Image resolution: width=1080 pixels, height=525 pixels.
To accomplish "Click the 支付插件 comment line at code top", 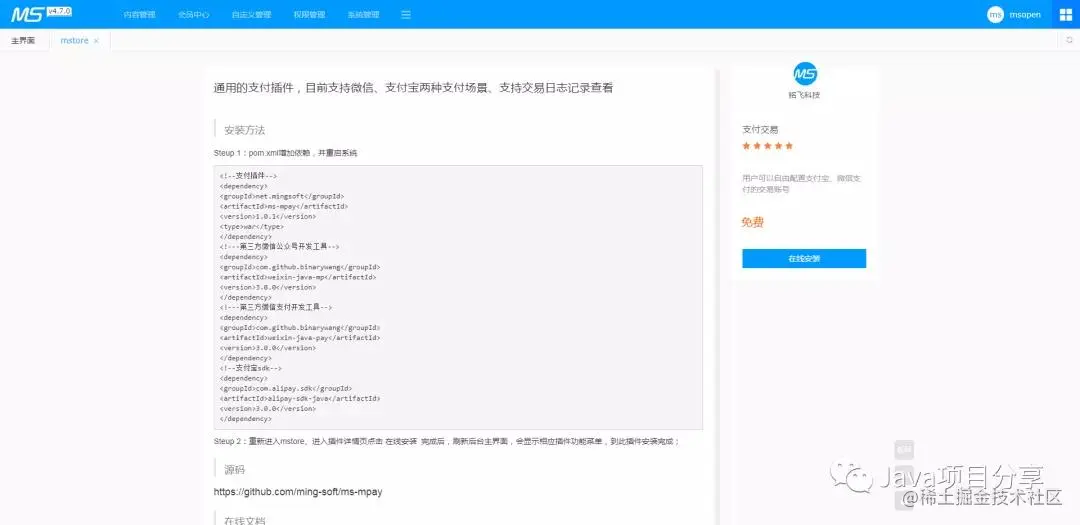I will coord(248,176).
